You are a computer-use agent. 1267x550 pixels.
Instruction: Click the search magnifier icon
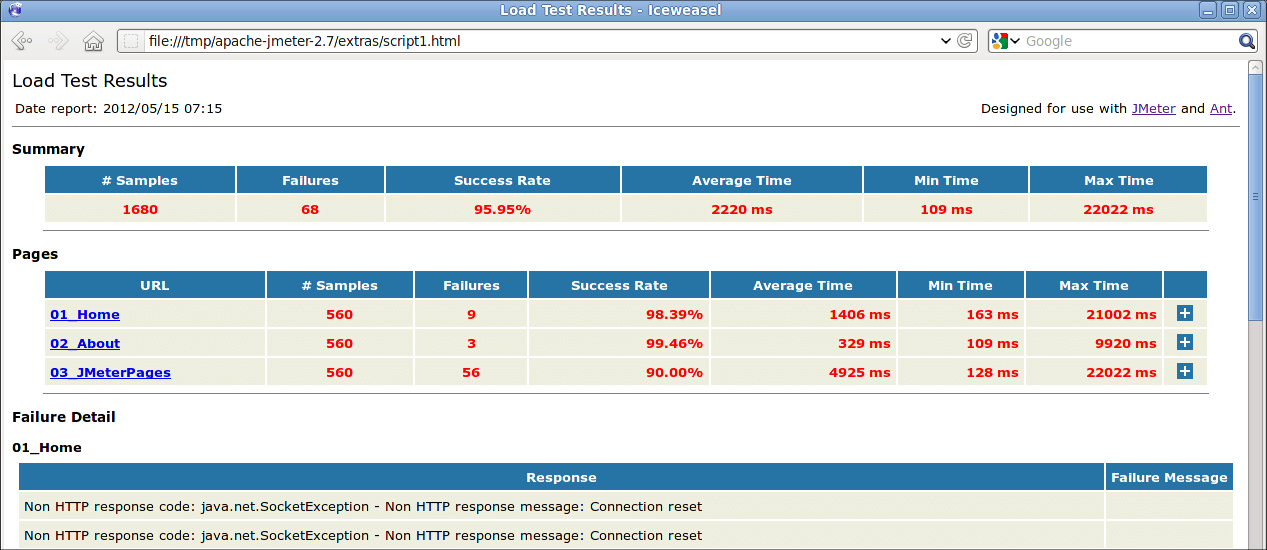point(1246,41)
